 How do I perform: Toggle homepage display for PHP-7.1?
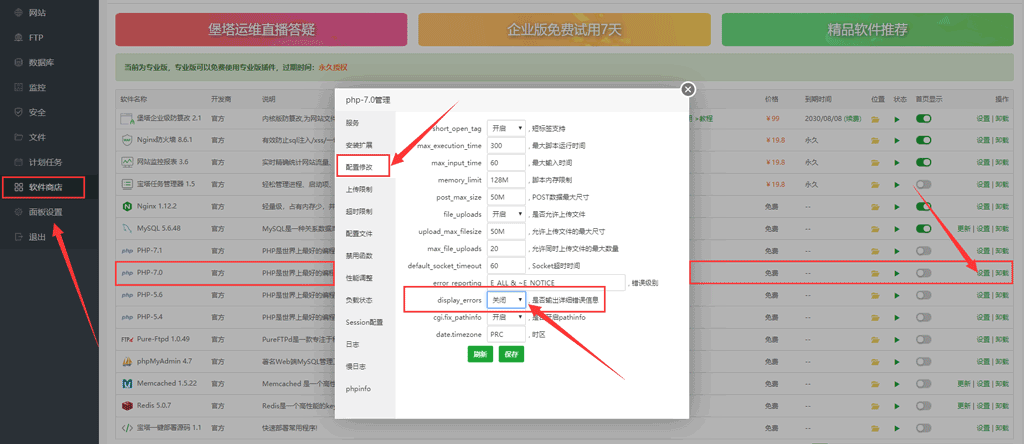923,251
